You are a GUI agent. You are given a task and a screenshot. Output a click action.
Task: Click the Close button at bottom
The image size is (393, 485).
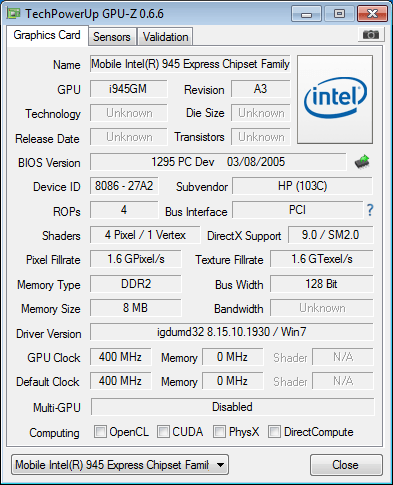click(346, 465)
